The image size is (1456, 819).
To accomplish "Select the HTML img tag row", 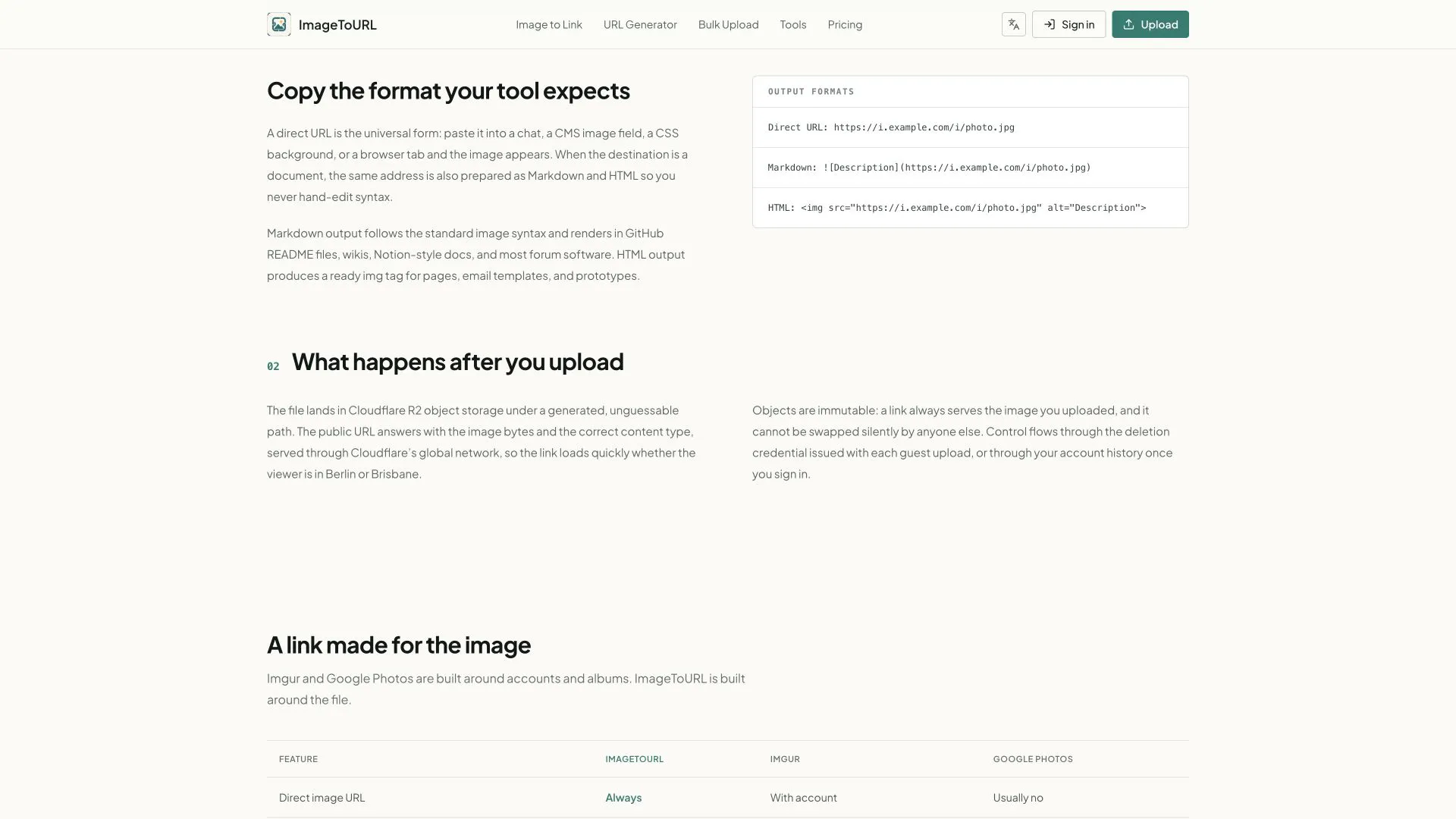I will pos(970,208).
